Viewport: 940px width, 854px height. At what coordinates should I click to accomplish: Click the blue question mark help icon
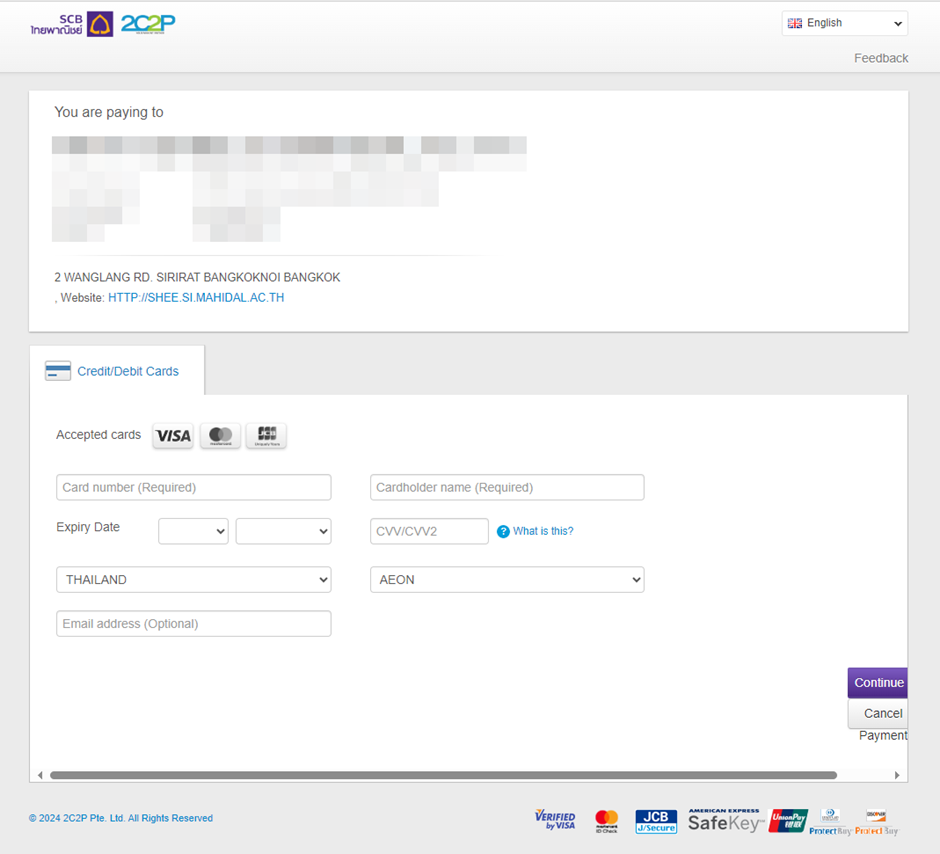pos(503,532)
